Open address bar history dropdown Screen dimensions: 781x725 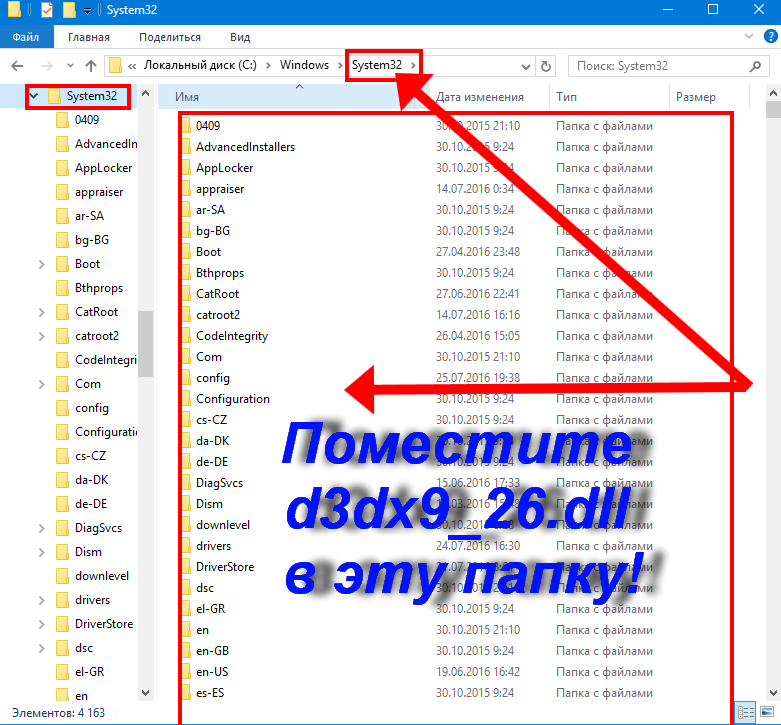coord(526,66)
